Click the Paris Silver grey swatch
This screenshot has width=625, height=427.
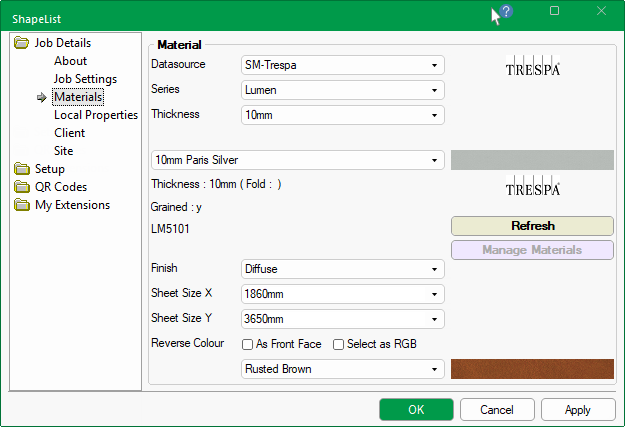coord(532,160)
